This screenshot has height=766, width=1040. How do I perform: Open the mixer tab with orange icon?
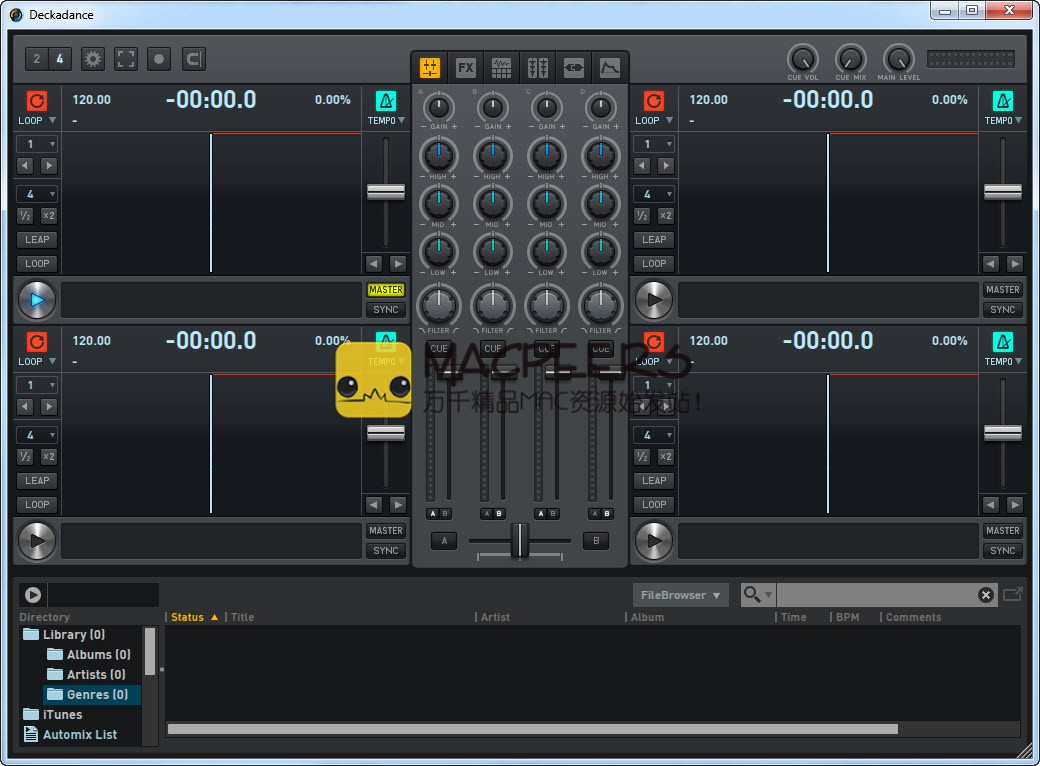click(430, 68)
